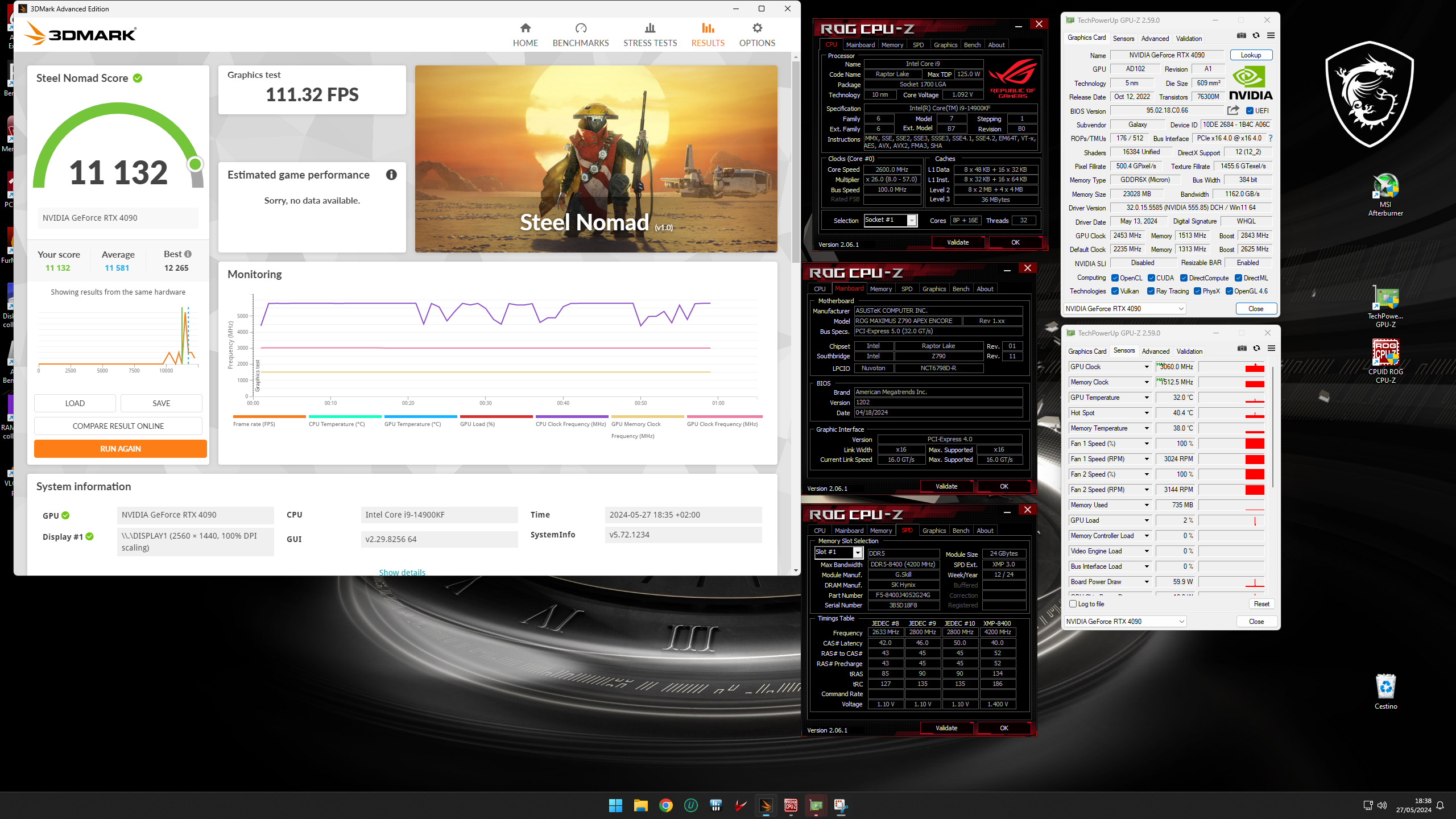Image resolution: width=1456 pixels, height=819 pixels.
Task: Click COMPARE RESULT ONLINE button
Action: 118,426
